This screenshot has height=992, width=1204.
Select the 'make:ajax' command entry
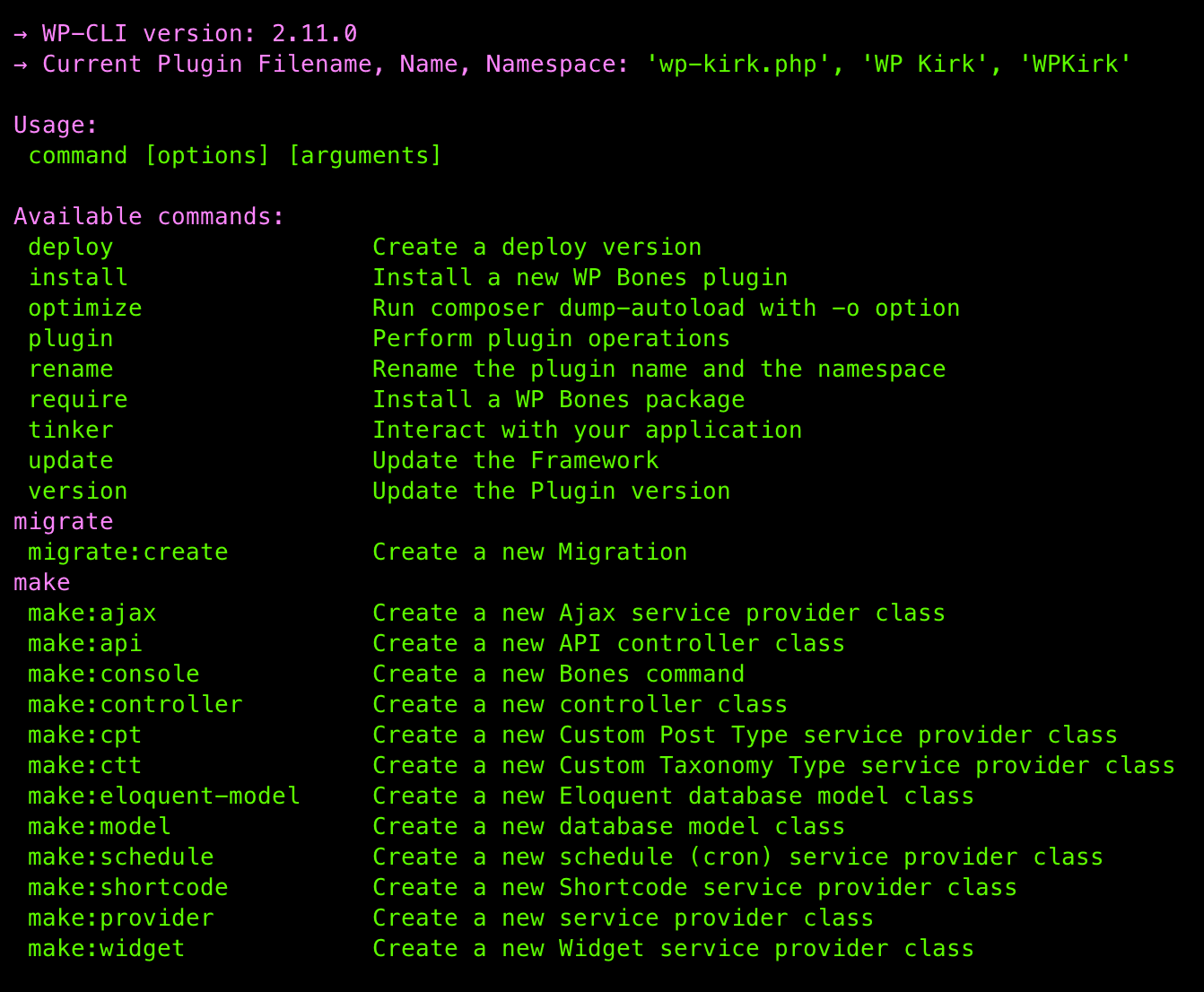tap(92, 613)
